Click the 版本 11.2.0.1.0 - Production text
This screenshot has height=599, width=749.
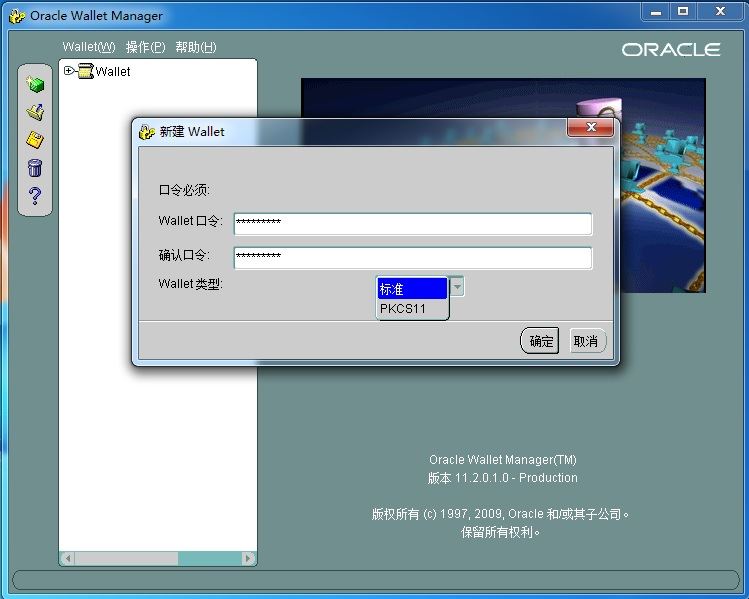click(503, 478)
